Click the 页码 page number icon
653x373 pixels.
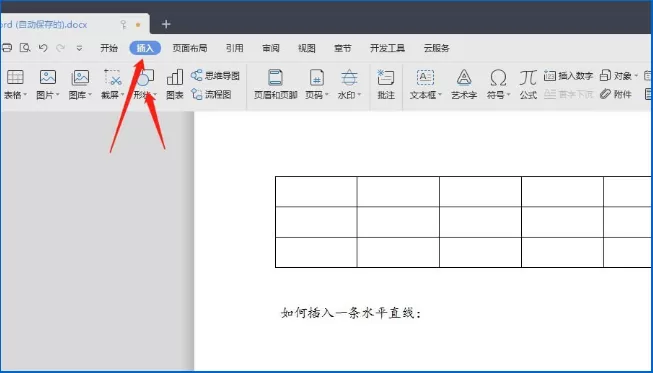pos(317,78)
